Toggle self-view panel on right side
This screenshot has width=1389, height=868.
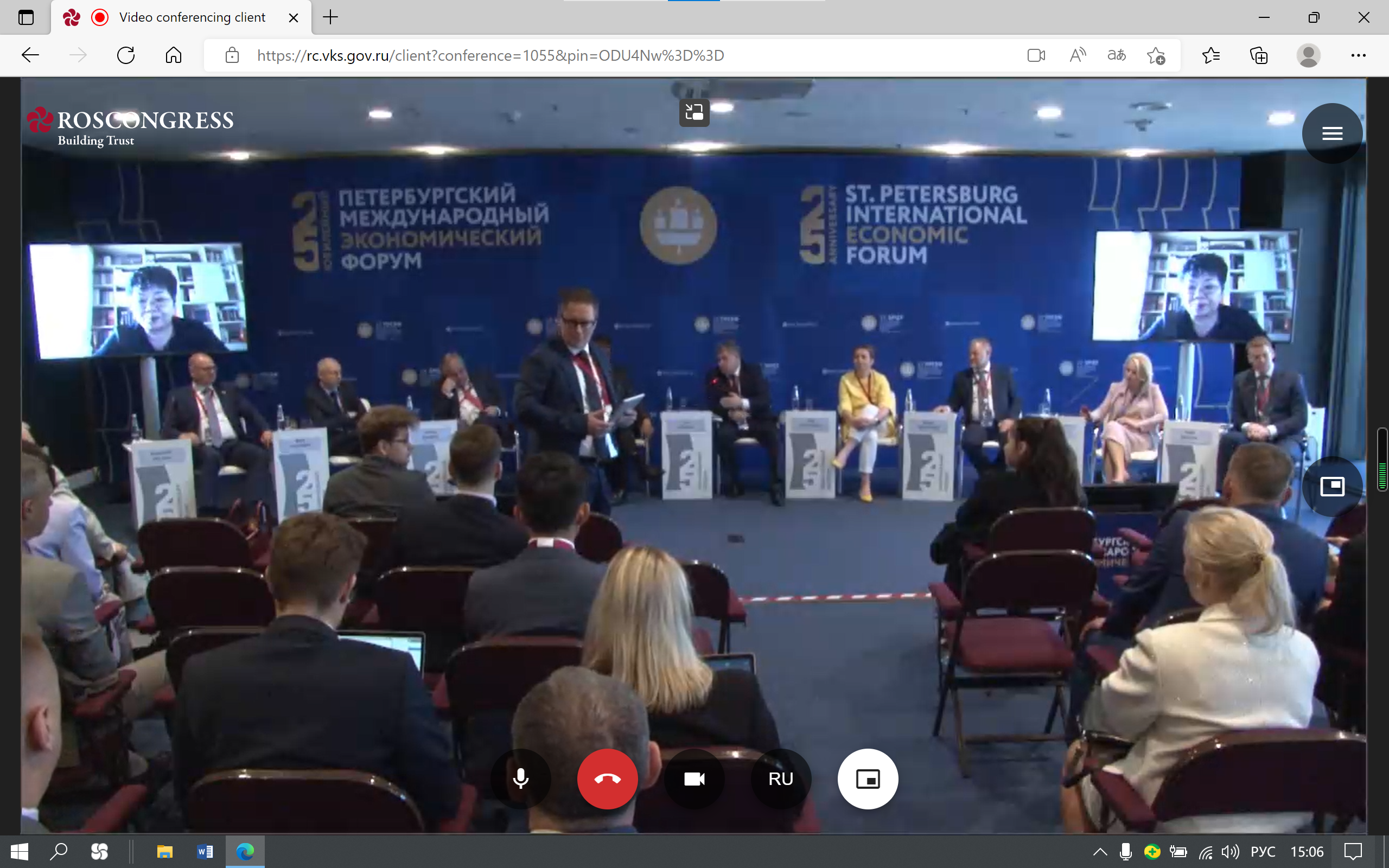pos(1332,486)
